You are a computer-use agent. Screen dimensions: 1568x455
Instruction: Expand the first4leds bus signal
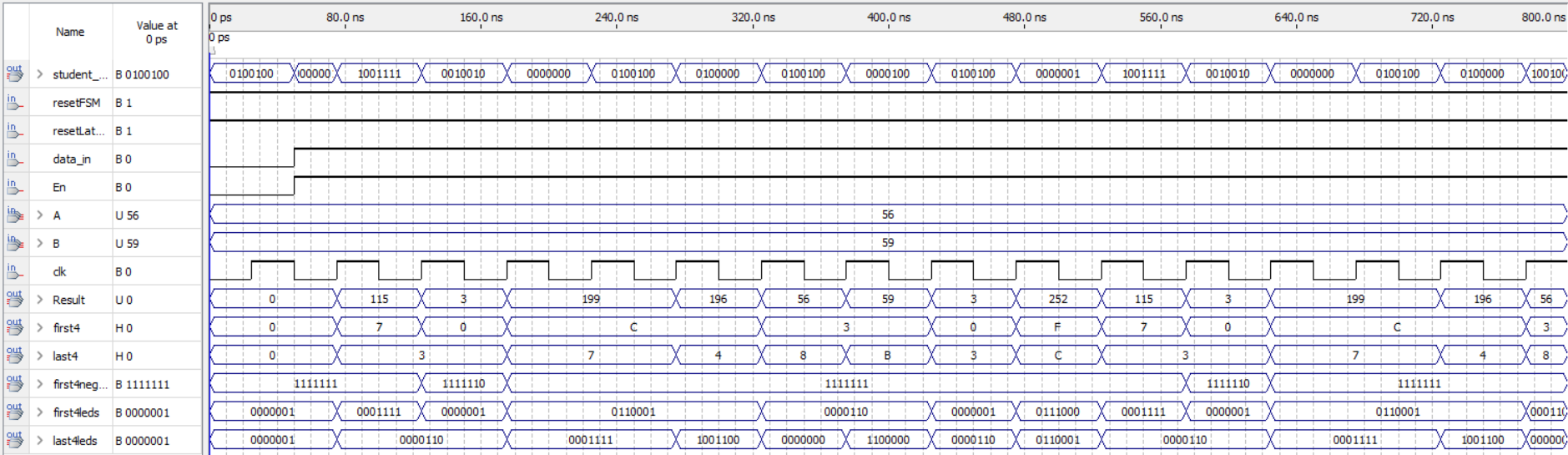click(x=39, y=412)
